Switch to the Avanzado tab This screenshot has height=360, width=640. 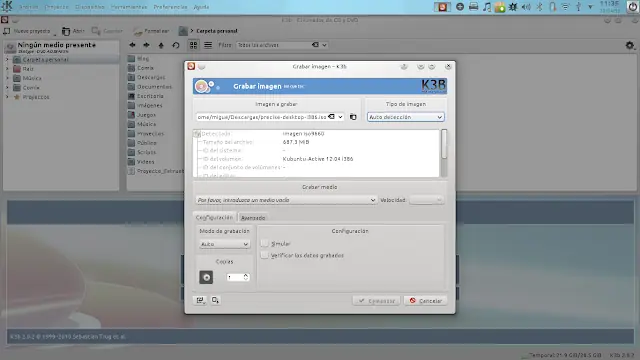point(253,218)
